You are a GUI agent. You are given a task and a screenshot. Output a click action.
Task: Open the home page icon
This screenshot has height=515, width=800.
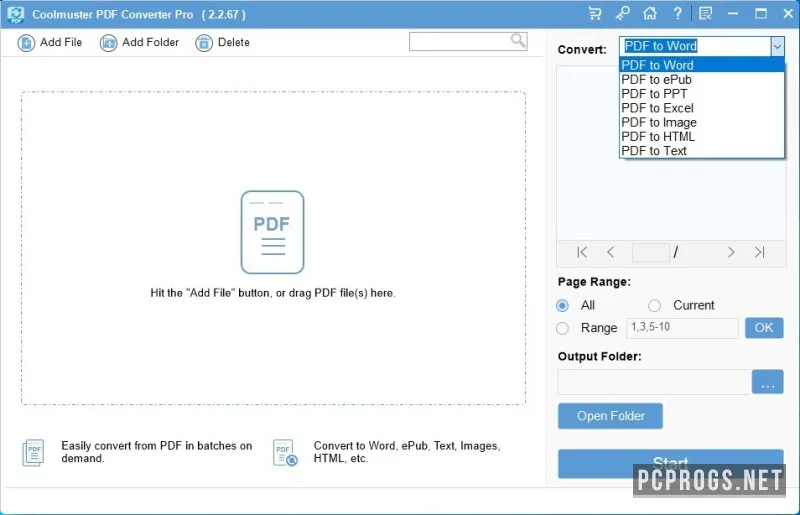click(x=649, y=13)
